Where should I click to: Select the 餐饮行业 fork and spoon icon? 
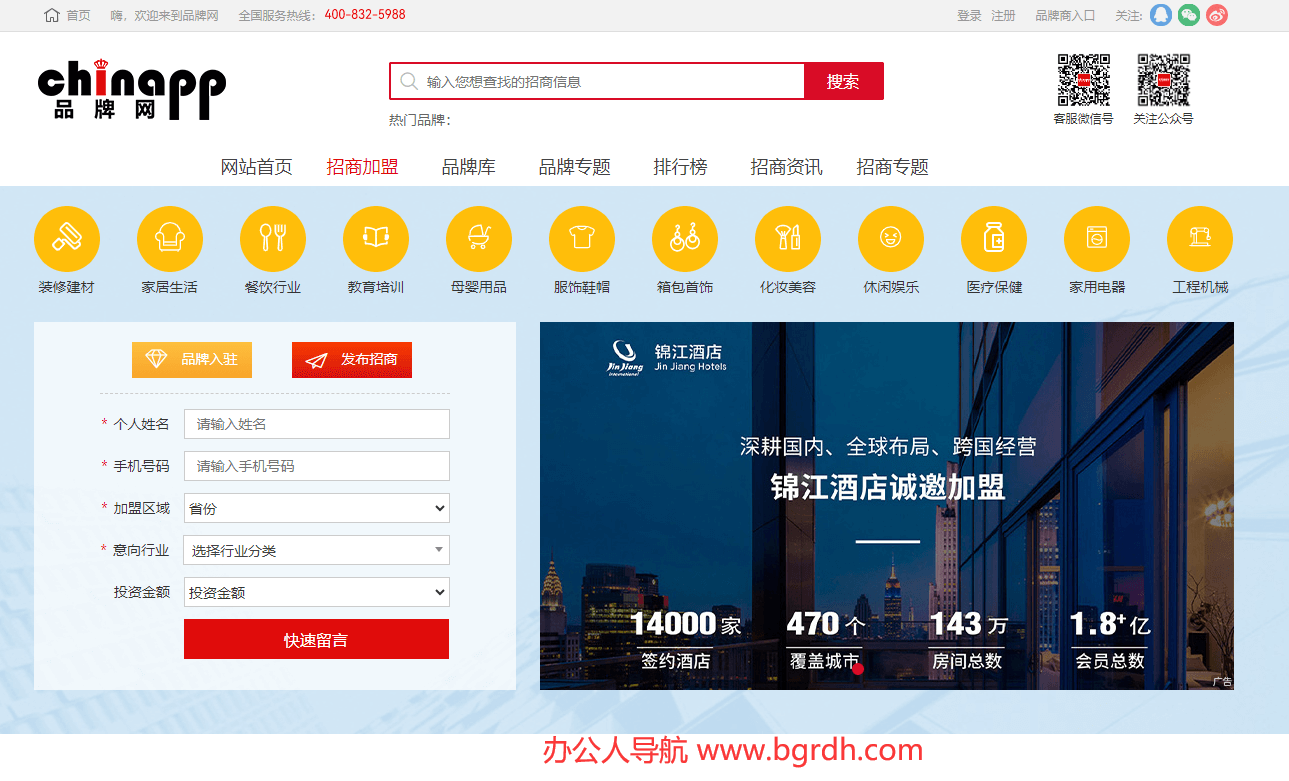(273, 239)
